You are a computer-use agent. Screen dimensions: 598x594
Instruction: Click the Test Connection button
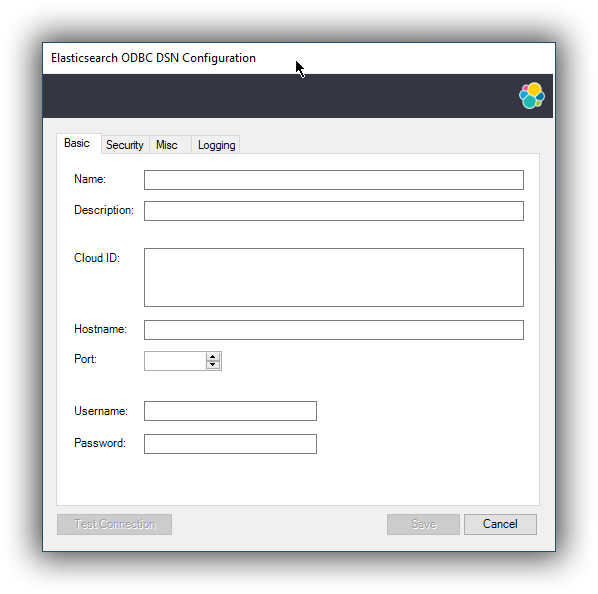click(x=114, y=524)
